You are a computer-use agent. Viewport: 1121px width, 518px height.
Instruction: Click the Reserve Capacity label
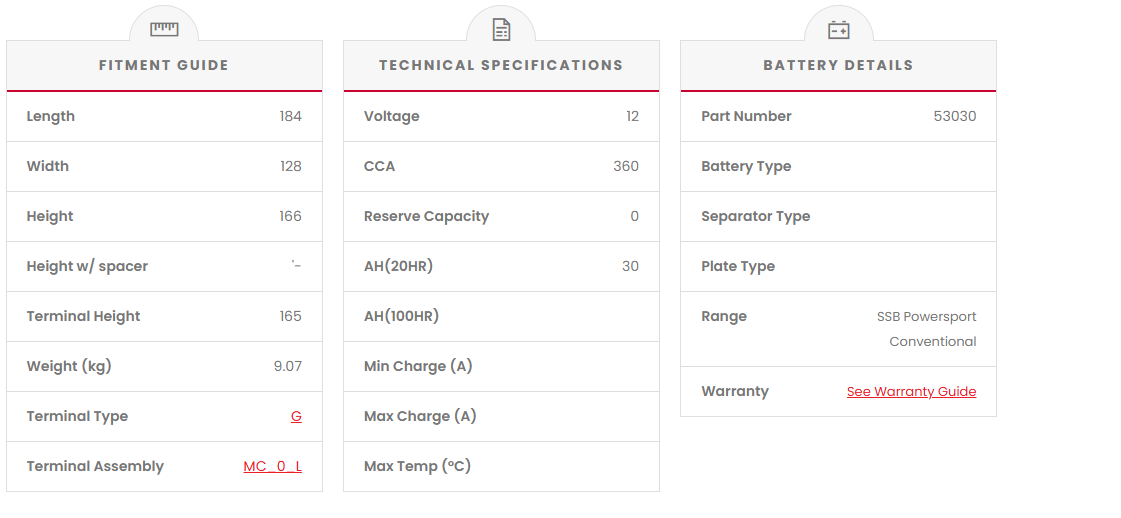click(426, 217)
